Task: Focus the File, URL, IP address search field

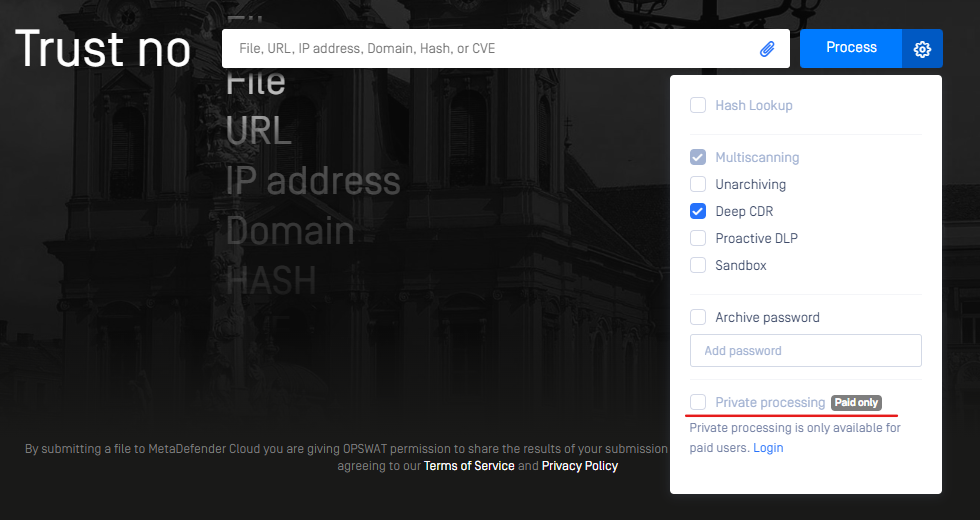Action: point(506,48)
